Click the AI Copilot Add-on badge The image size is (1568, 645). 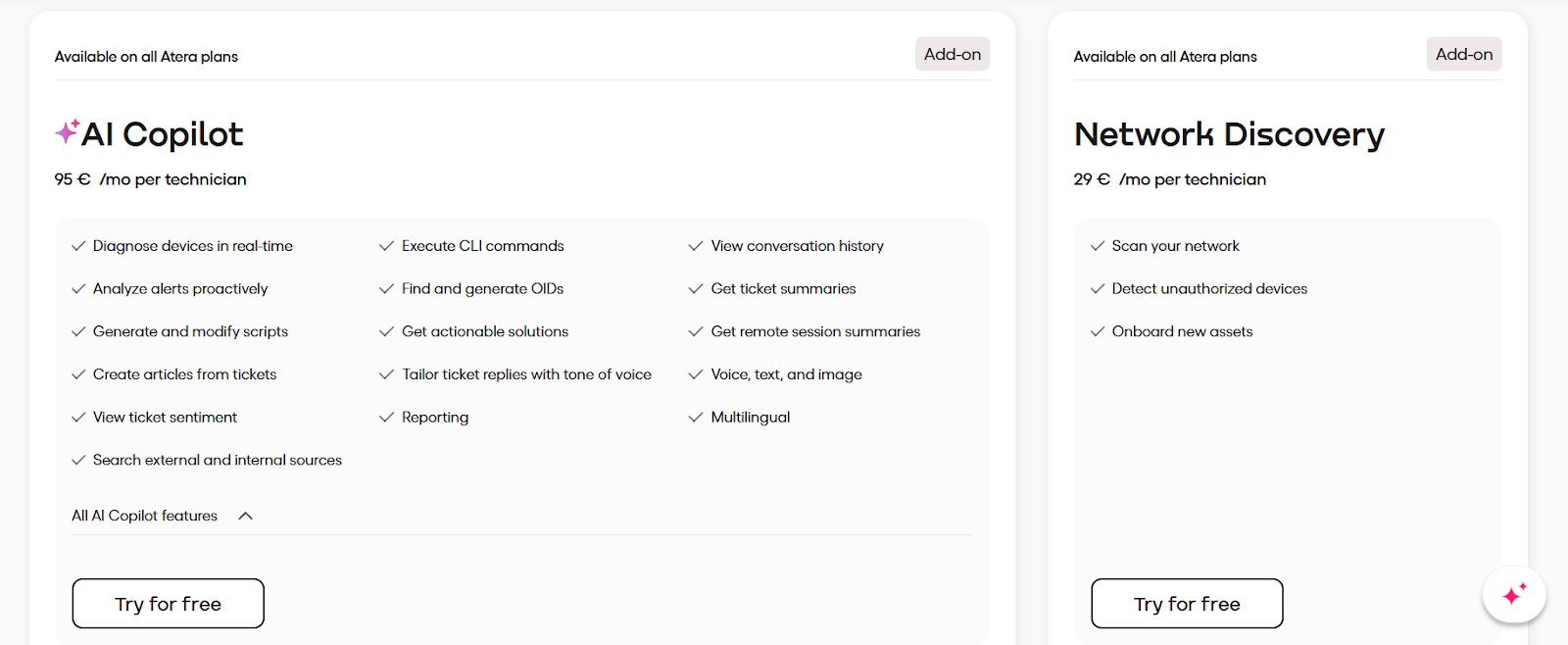pos(953,54)
